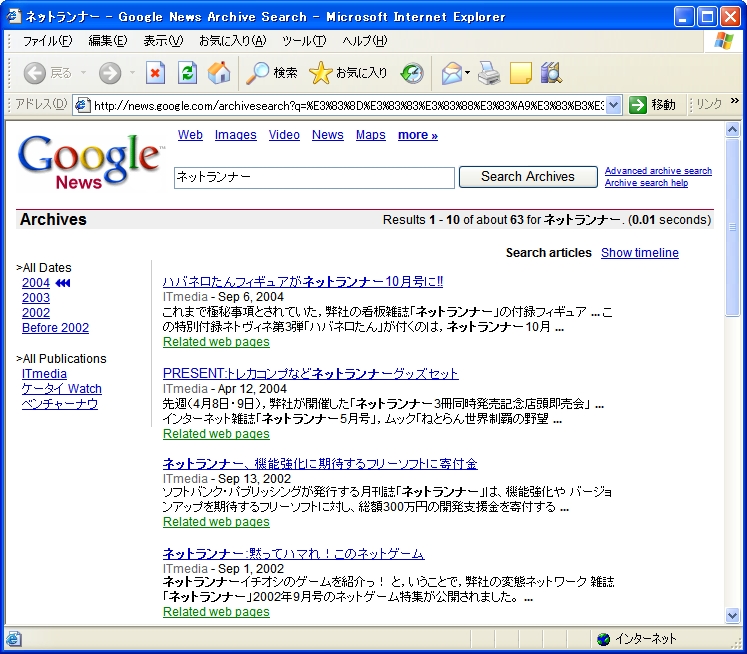Go to the Web search link
This screenshot has width=747, height=654.
[x=190, y=135]
